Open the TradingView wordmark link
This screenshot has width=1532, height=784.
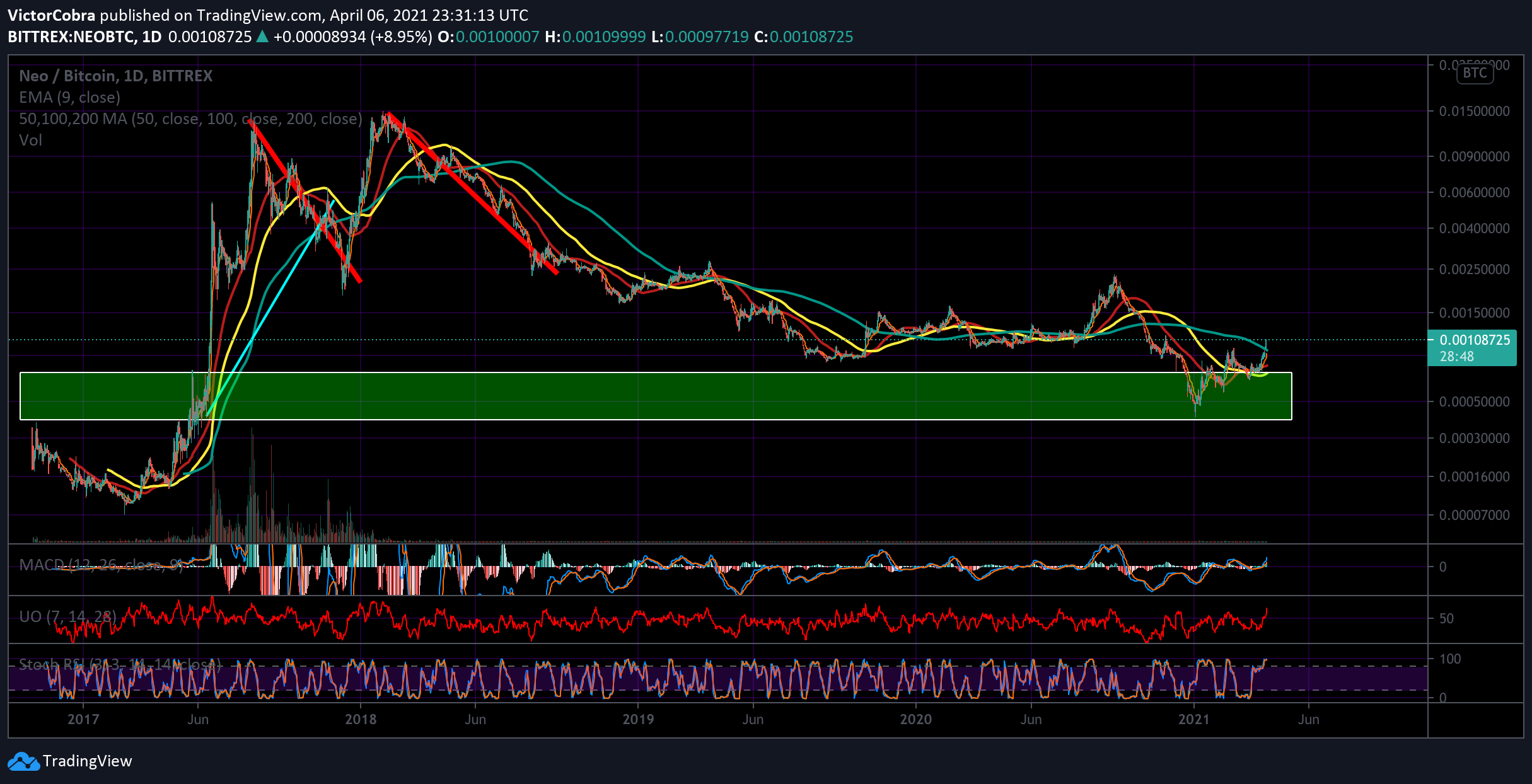tap(88, 761)
